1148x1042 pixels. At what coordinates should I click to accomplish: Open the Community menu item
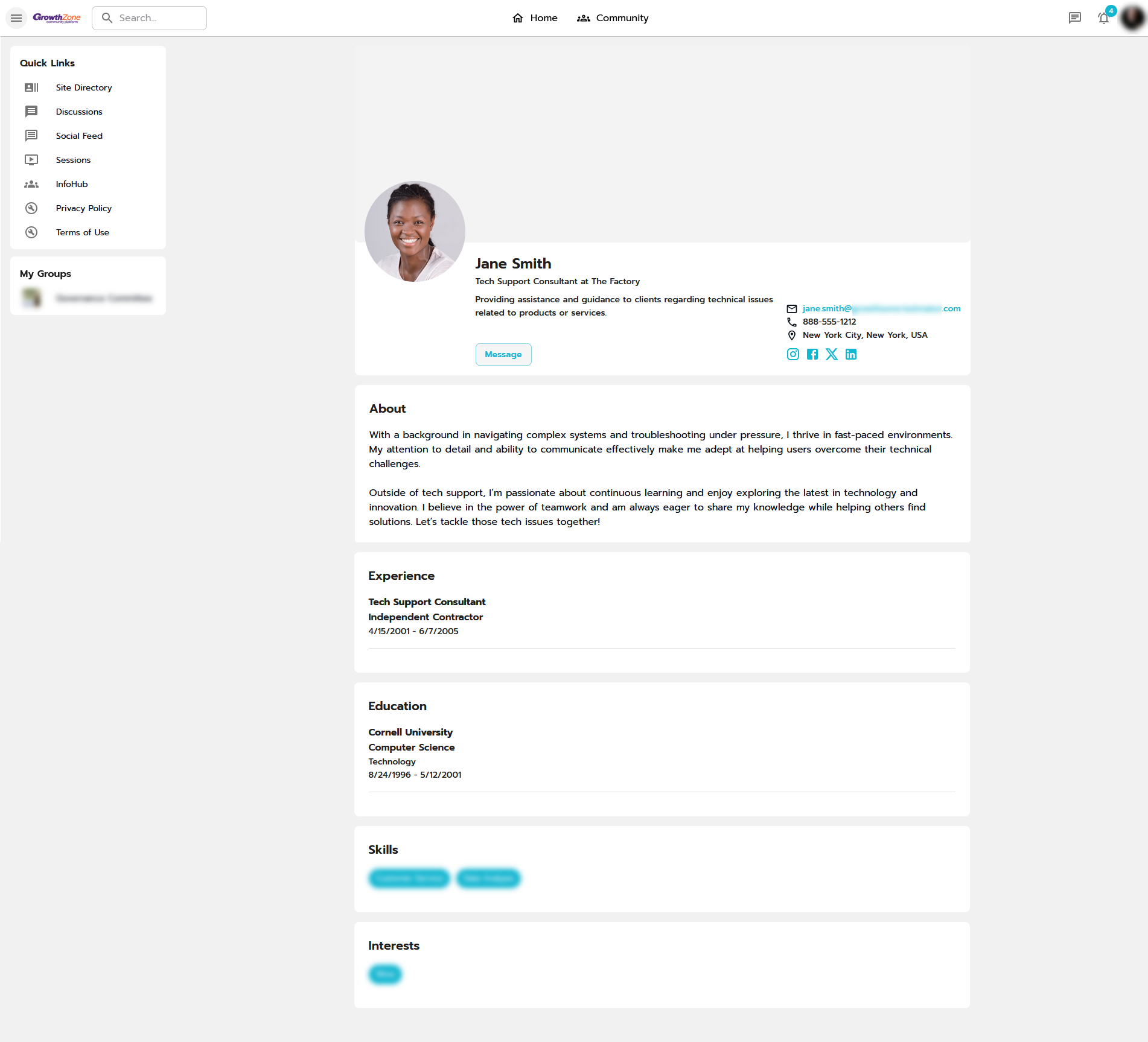(x=613, y=18)
